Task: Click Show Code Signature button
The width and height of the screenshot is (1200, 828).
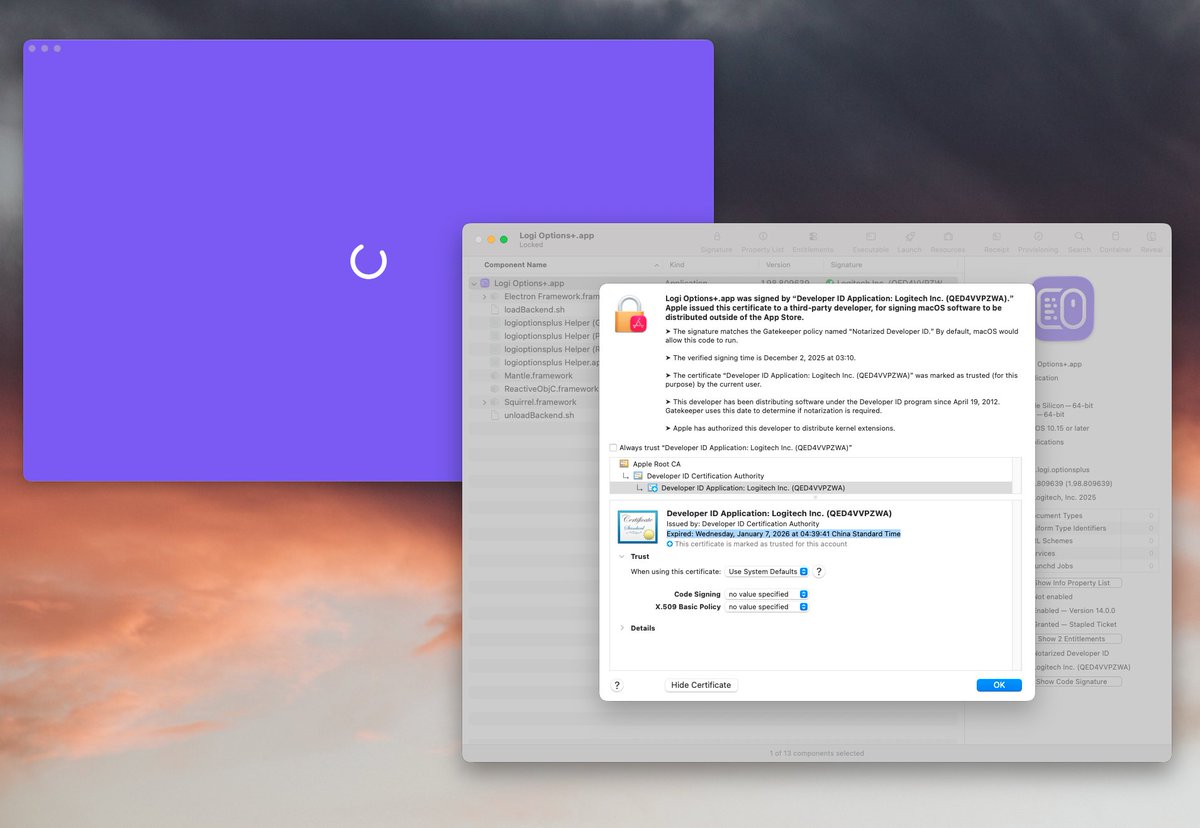Action: [x=1076, y=681]
